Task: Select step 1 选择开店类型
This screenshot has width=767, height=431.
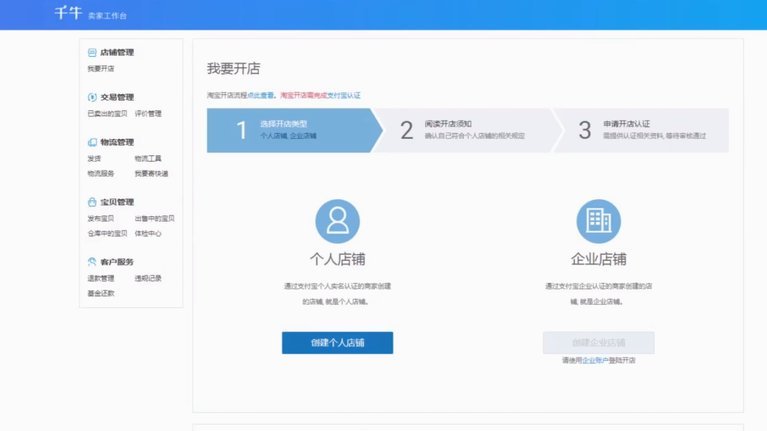Action: (x=294, y=130)
